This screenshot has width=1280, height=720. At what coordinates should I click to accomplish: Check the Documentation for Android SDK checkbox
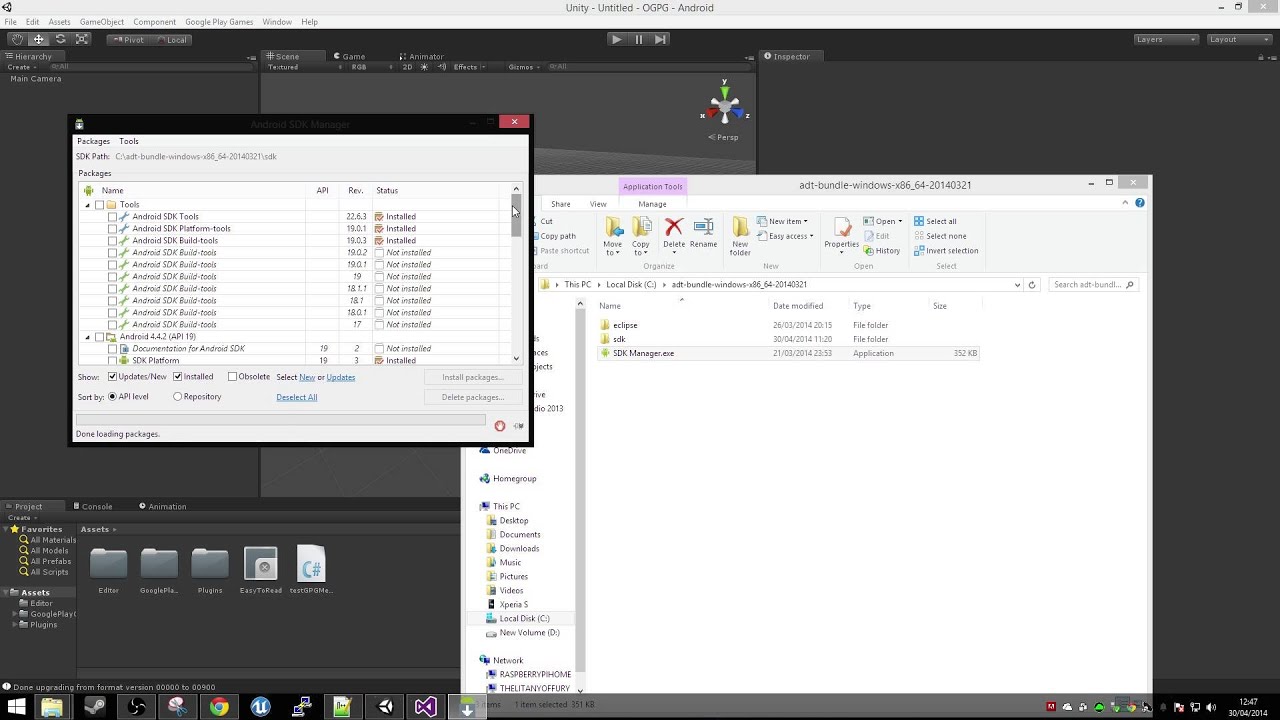(x=112, y=349)
